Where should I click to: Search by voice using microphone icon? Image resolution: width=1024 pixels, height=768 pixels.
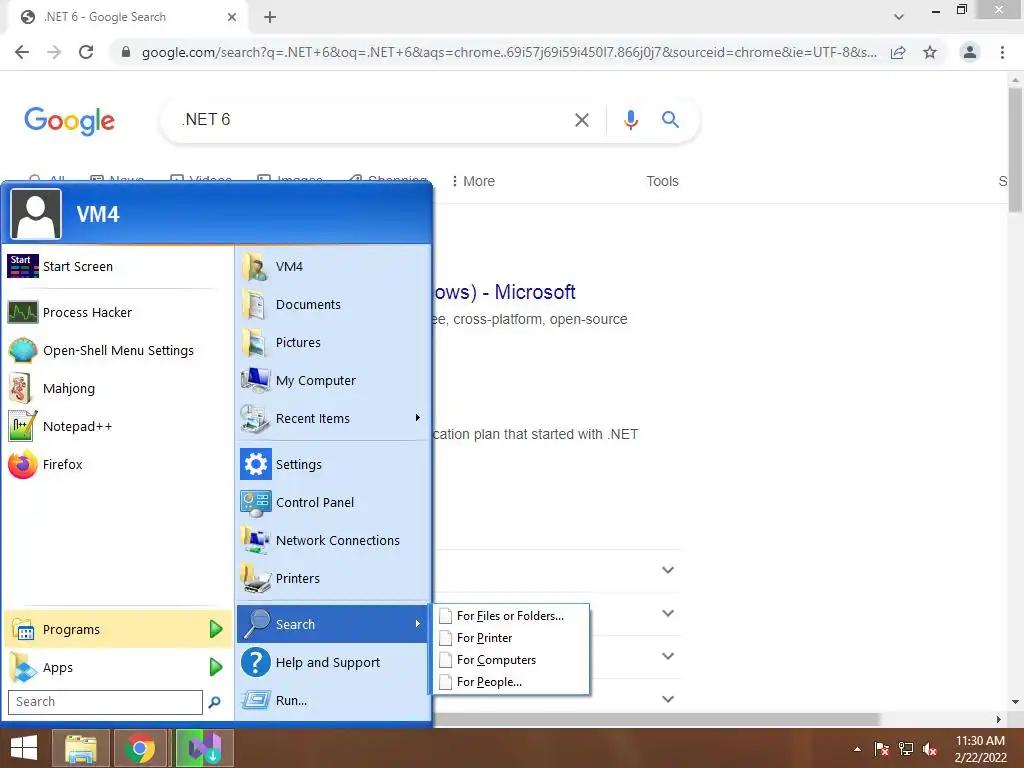630,120
